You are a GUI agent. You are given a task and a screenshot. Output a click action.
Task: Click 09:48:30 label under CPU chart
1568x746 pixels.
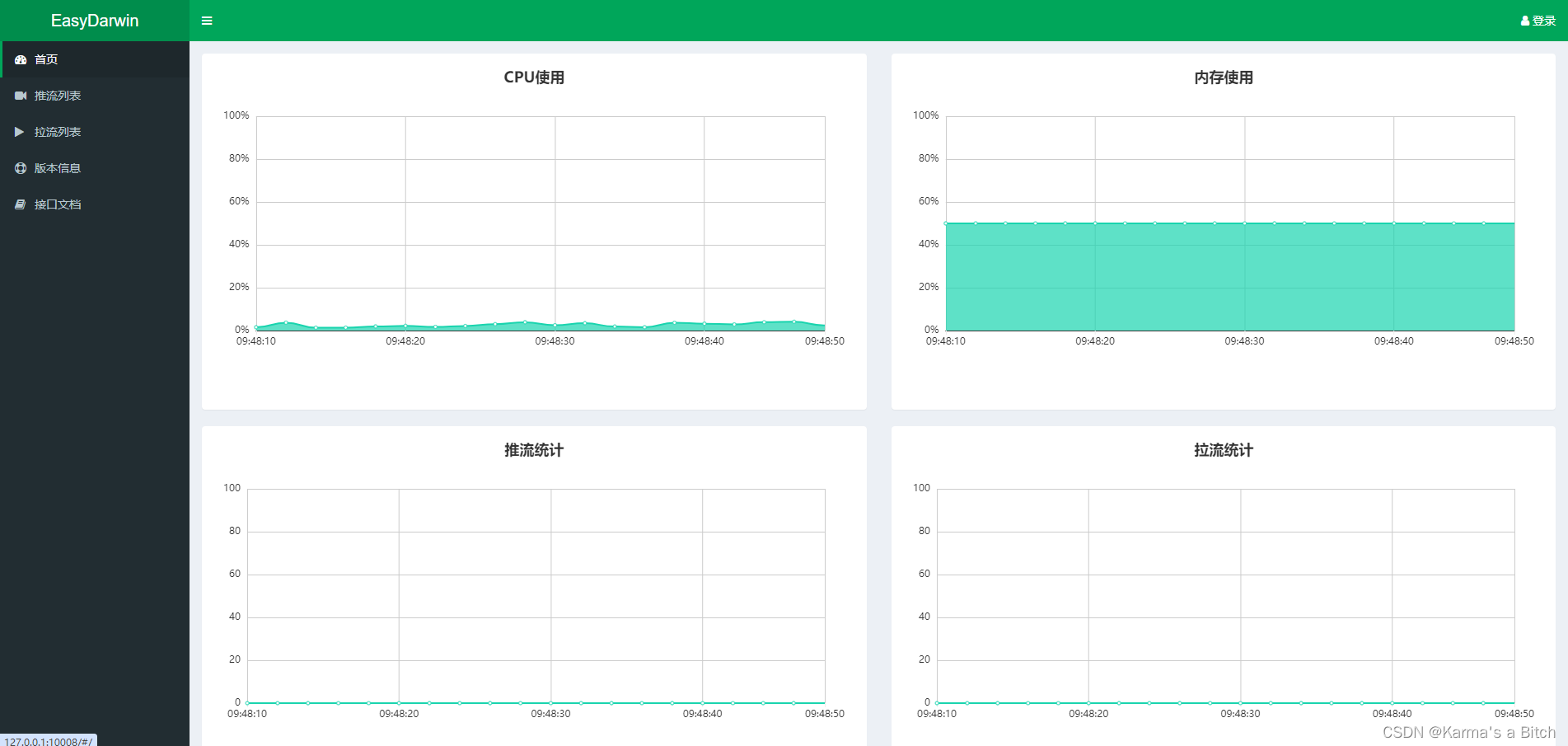(555, 341)
